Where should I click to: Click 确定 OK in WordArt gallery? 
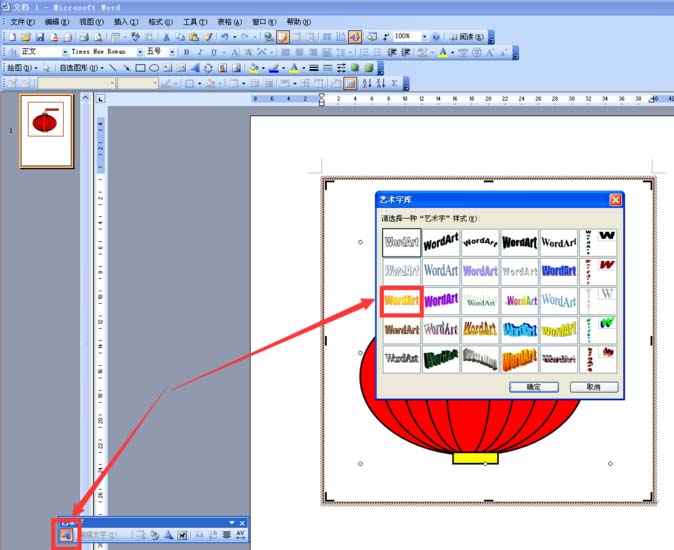point(534,387)
